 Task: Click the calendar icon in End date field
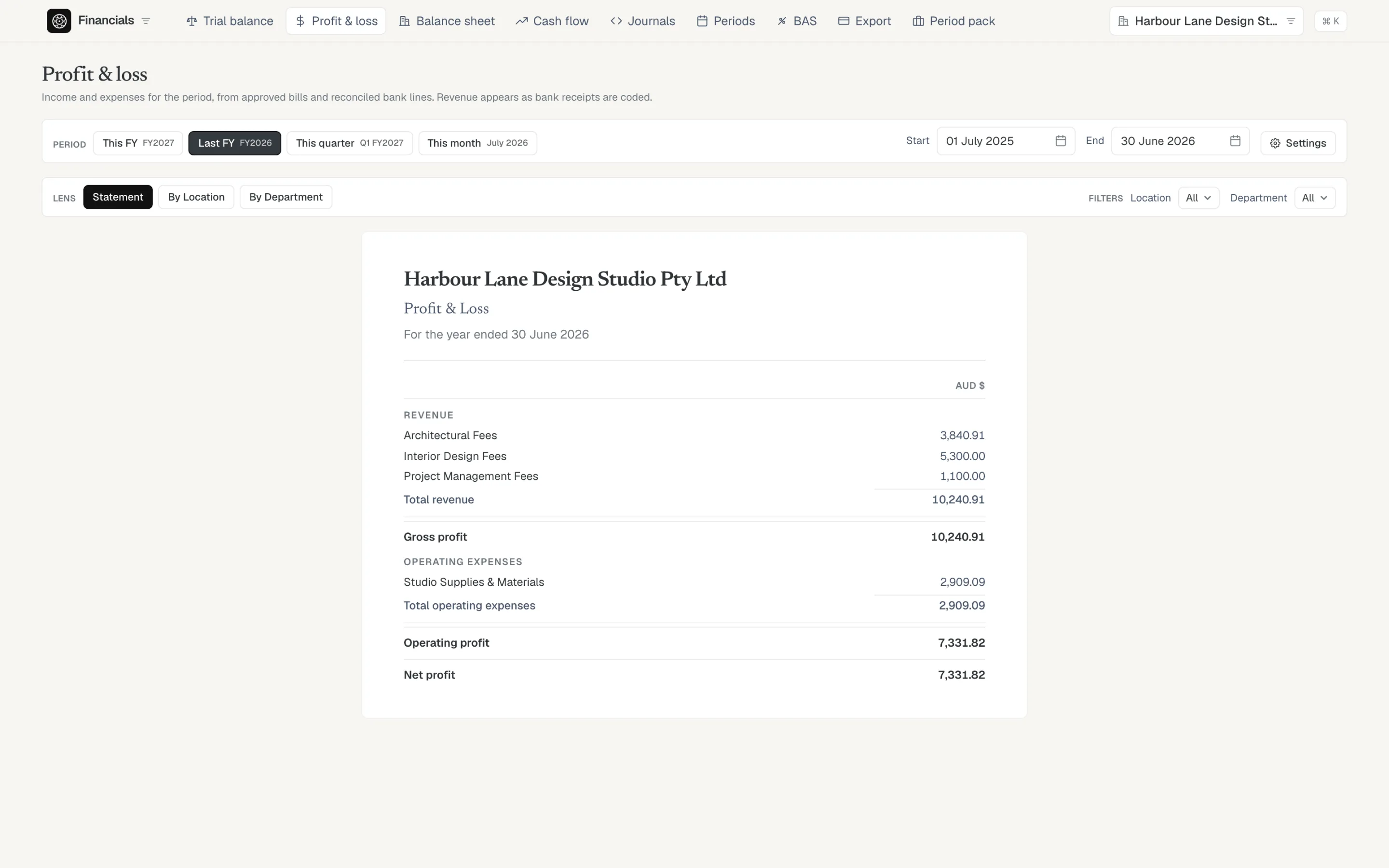[1235, 141]
